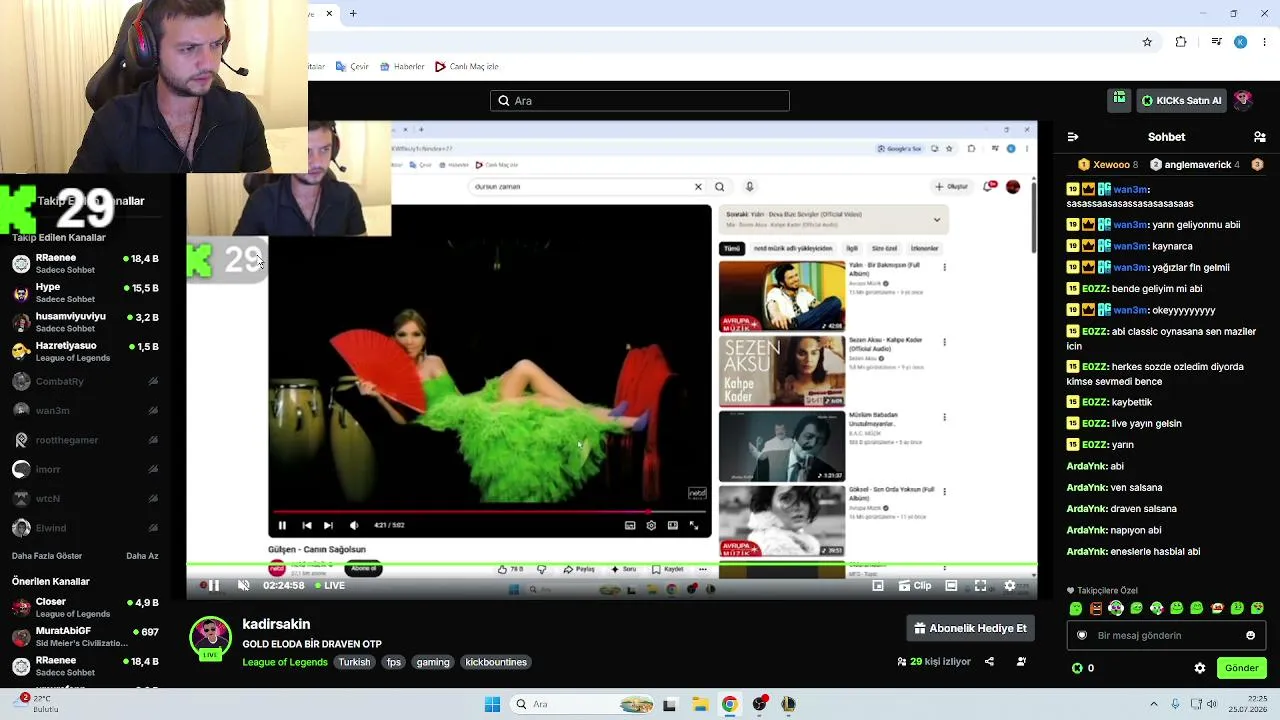The width and height of the screenshot is (1280, 720).
Task: Click the KICKs Satın Al button
Action: pyautogui.click(x=1181, y=100)
